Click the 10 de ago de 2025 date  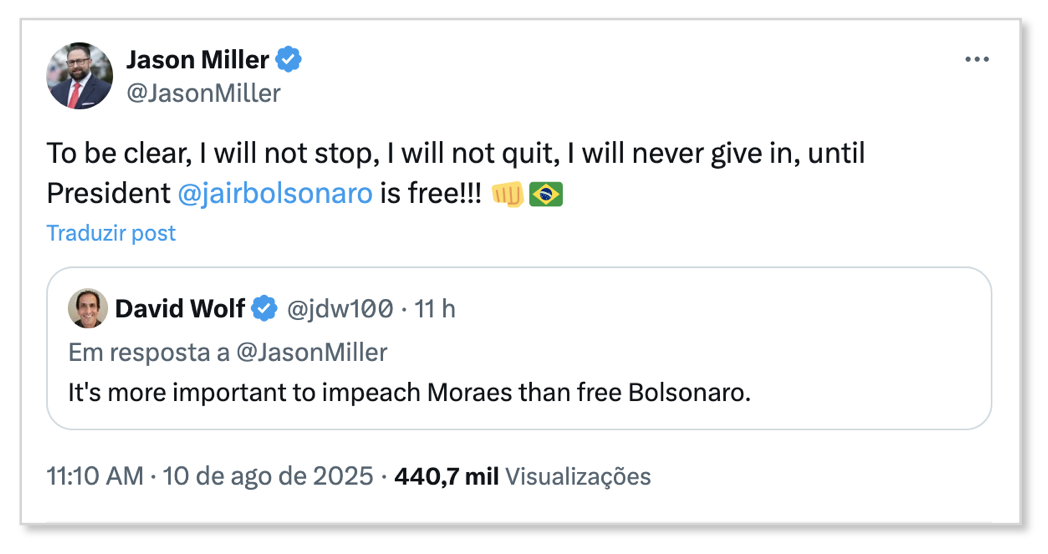[267, 476]
